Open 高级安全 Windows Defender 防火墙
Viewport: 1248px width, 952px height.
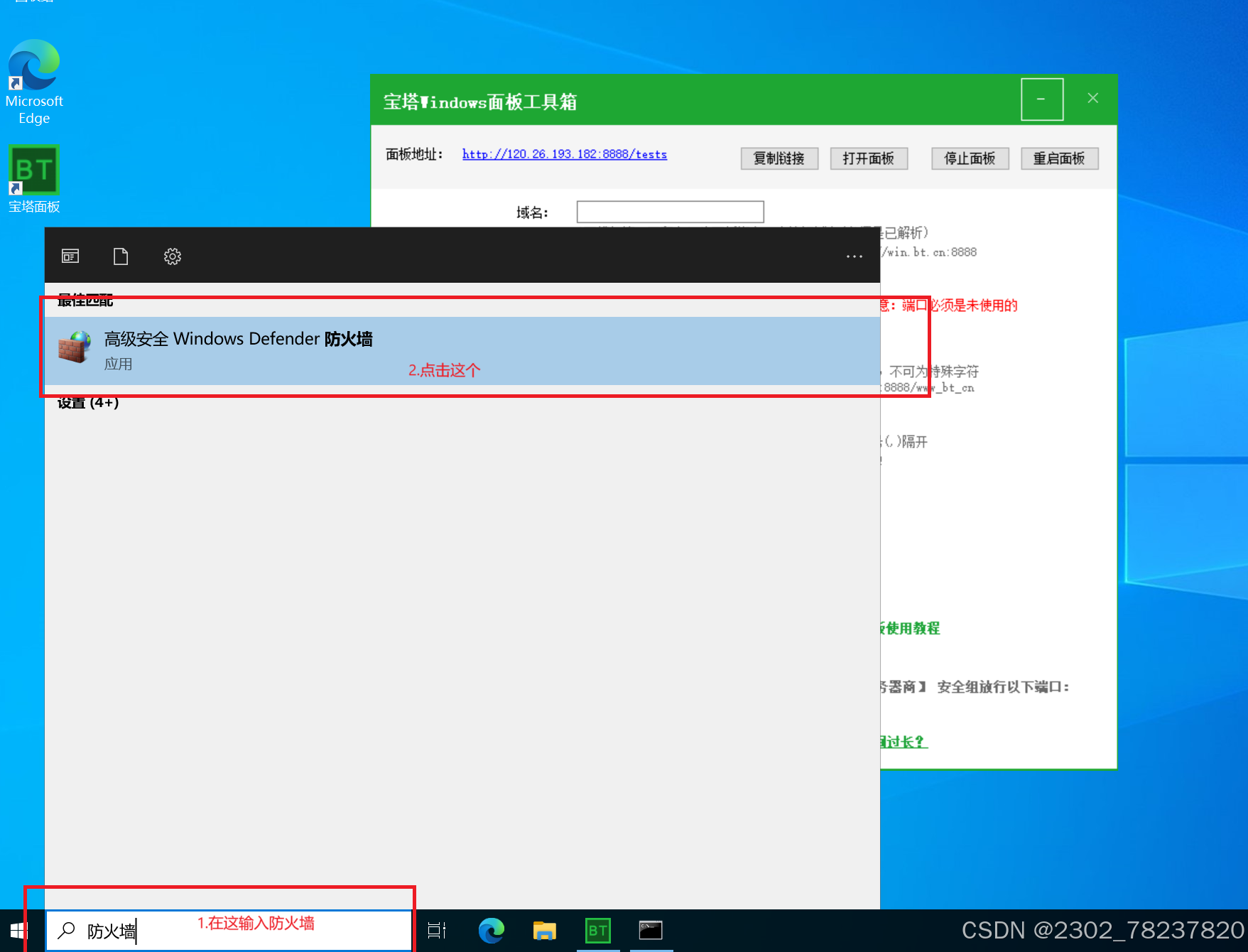click(x=239, y=339)
